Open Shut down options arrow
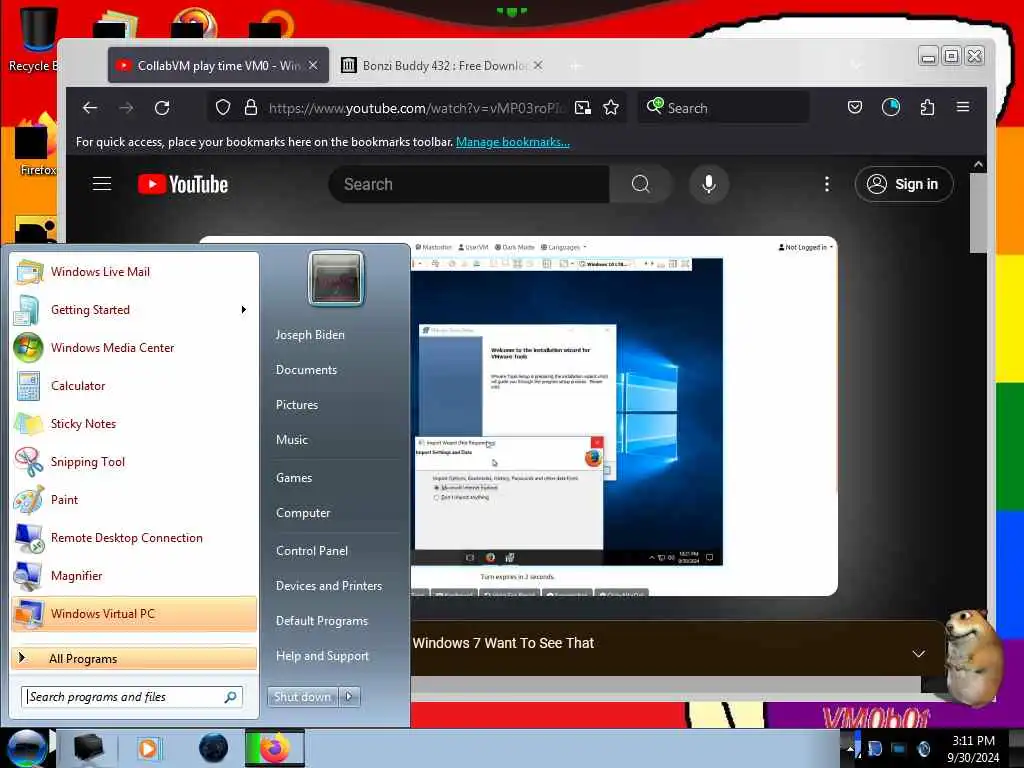 pyautogui.click(x=349, y=697)
